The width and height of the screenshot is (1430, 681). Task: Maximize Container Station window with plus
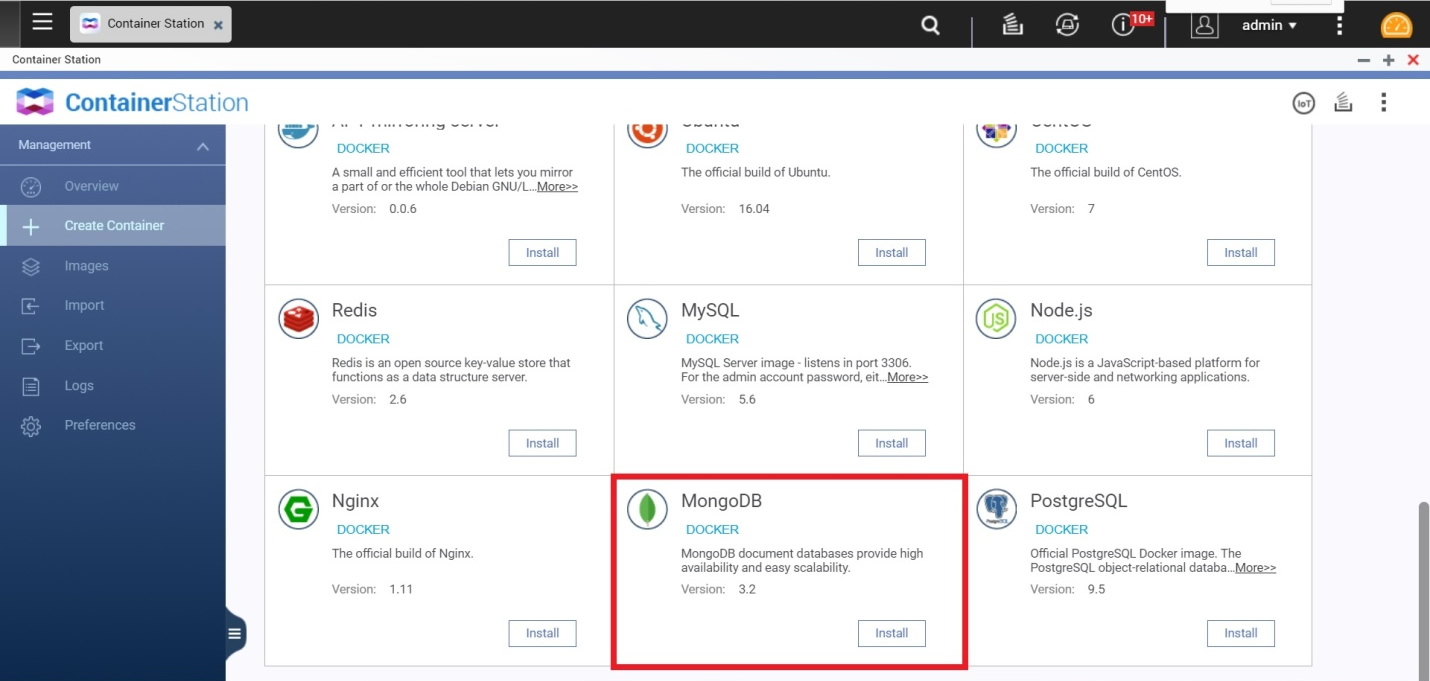tap(1388, 61)
